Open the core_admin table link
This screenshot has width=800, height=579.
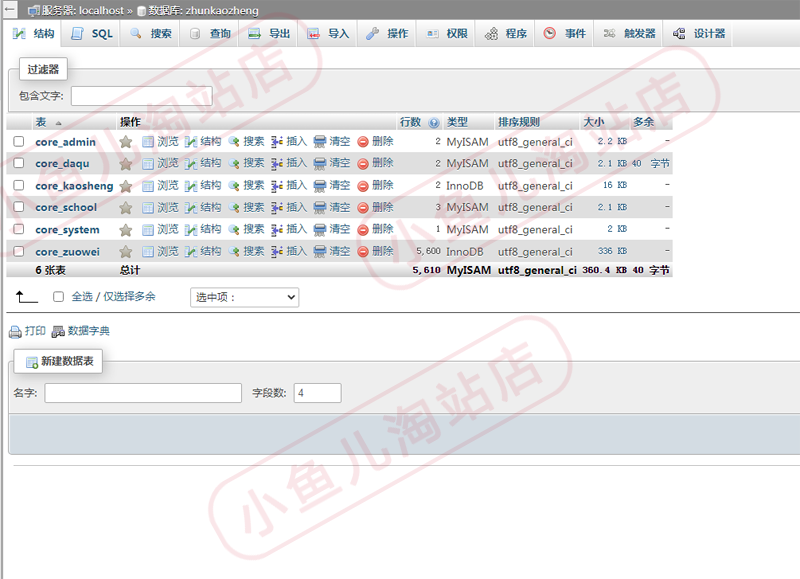click(65, 142)
